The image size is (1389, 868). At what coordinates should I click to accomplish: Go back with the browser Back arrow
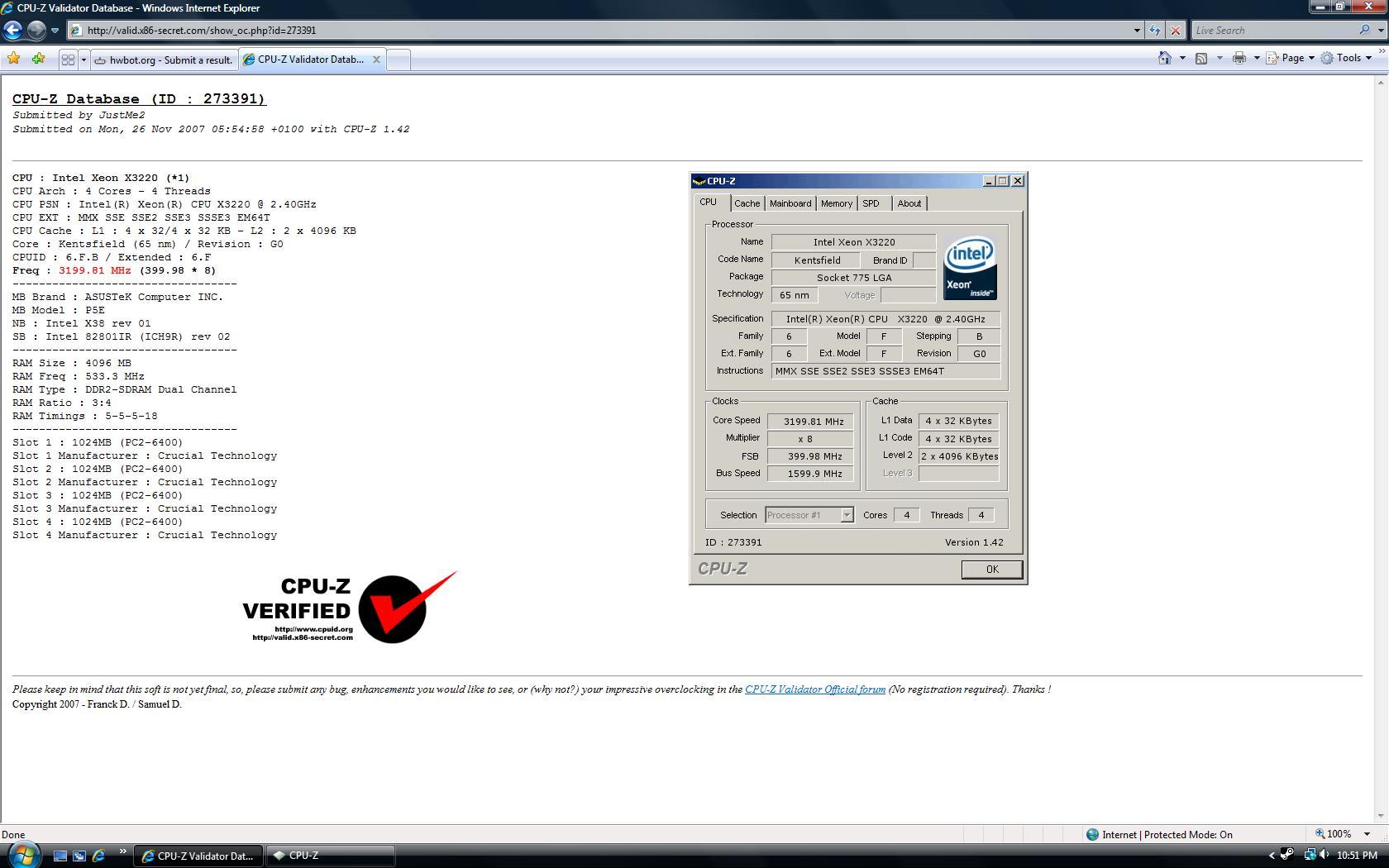[x=12, y=31]
